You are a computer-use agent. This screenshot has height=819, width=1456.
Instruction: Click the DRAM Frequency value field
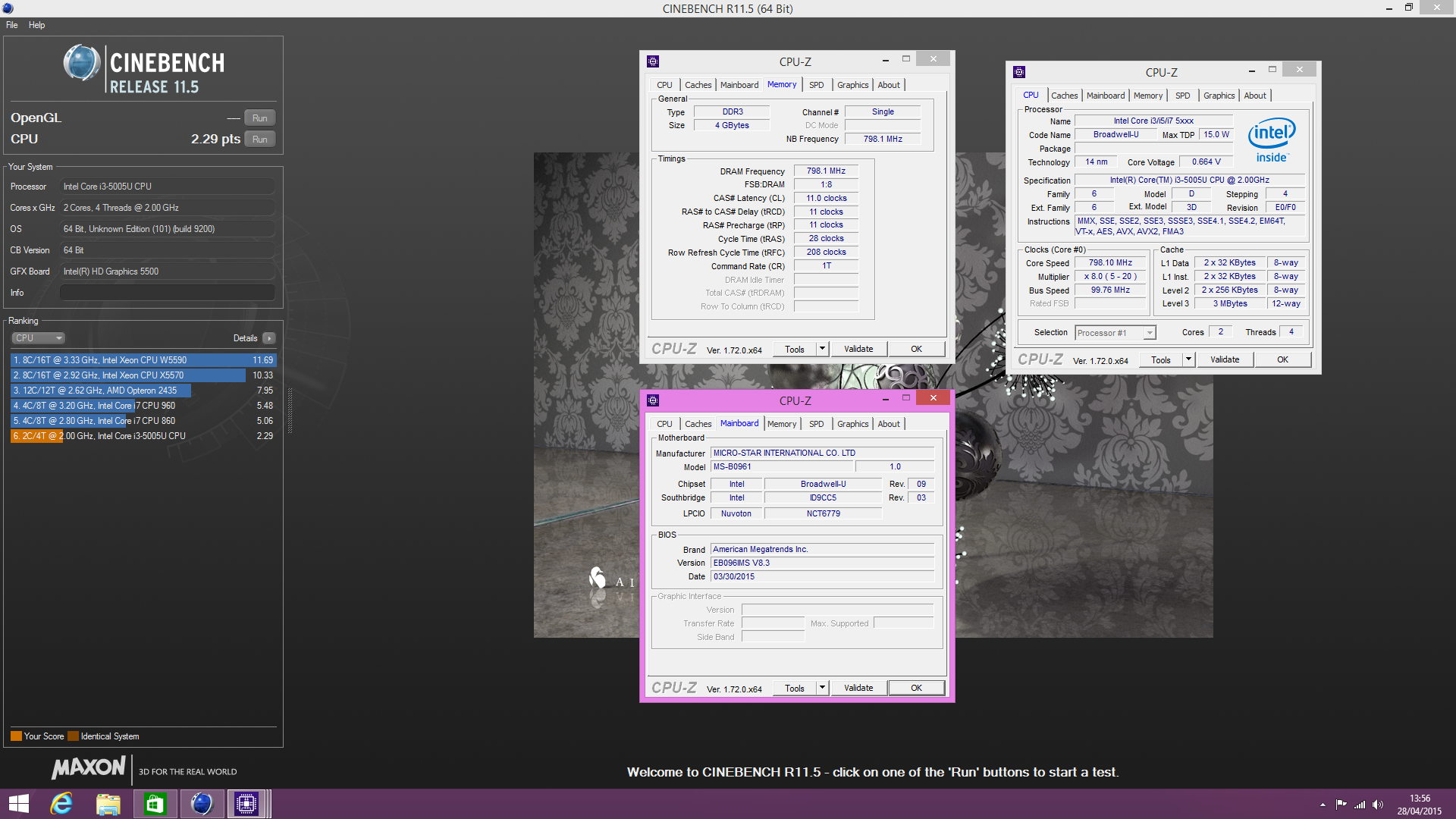(x=826, y=171)
